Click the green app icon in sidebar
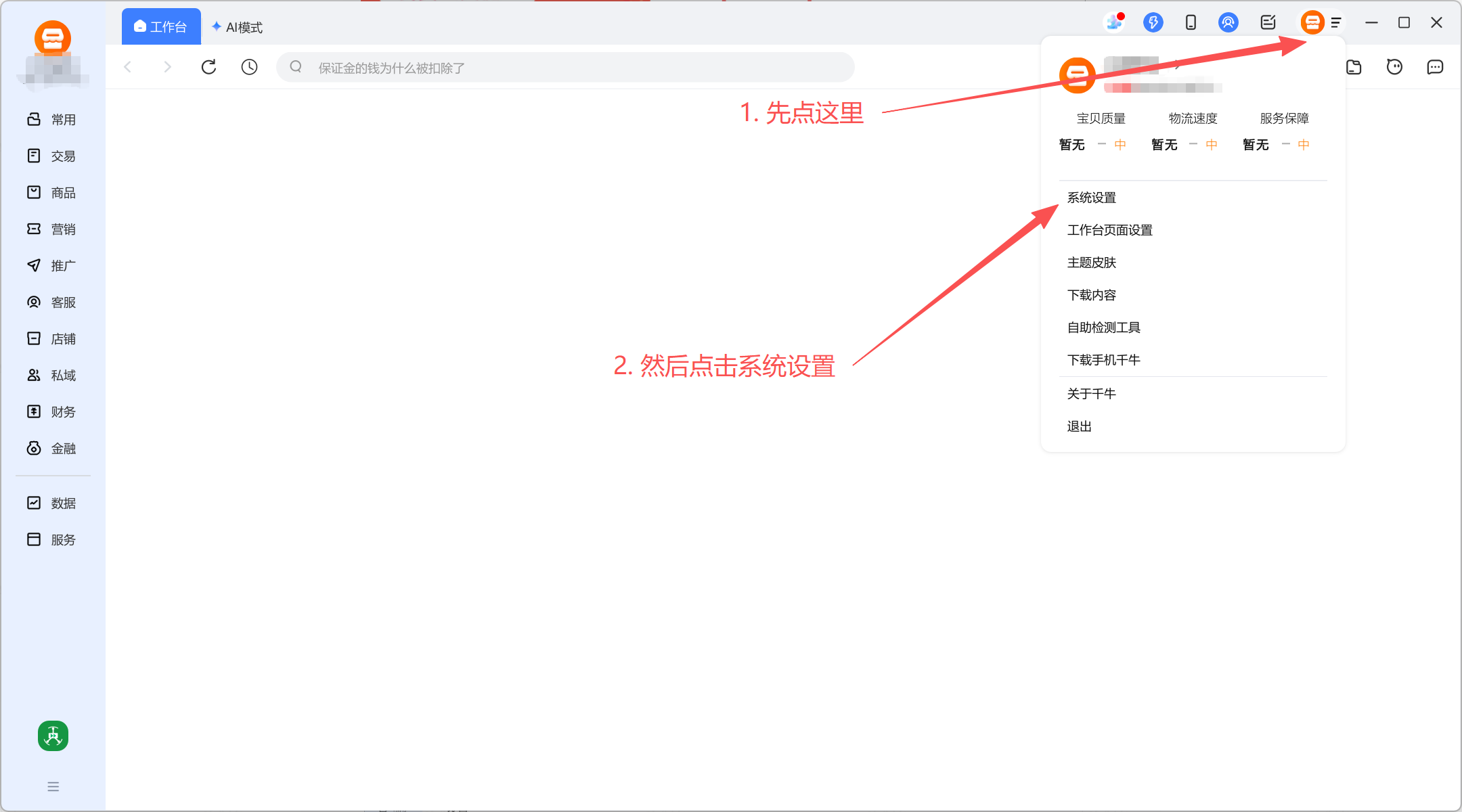 click(53, 736)
